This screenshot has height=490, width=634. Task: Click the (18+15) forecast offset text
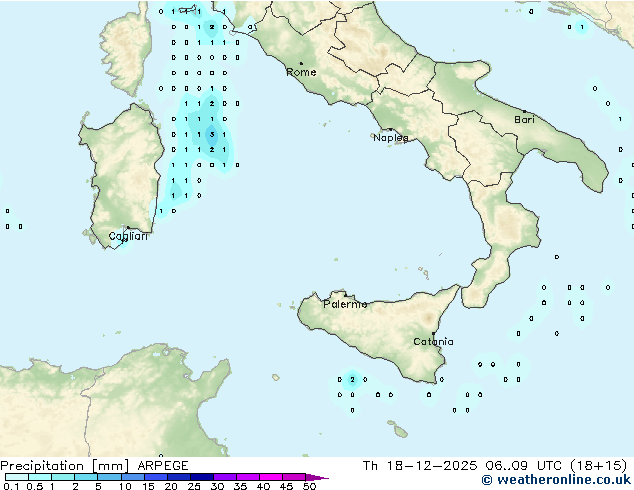pos(598,466)
